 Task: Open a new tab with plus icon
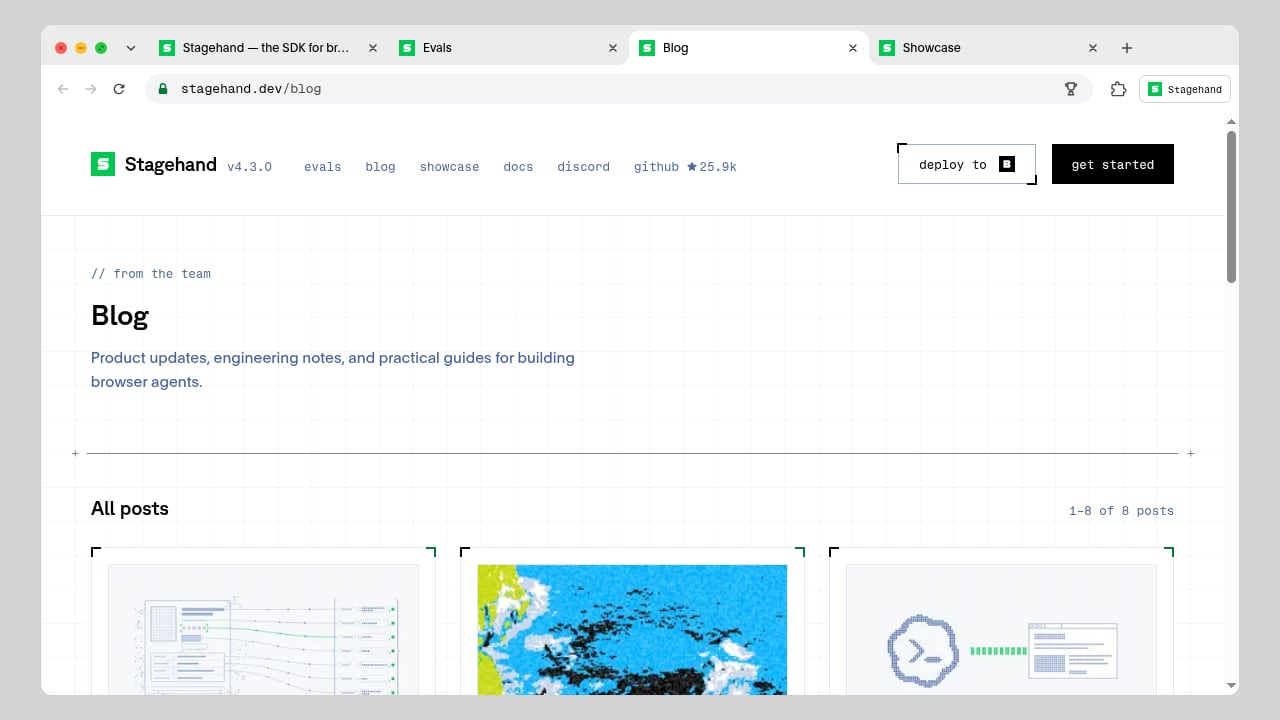click(x=1127, y=48)
